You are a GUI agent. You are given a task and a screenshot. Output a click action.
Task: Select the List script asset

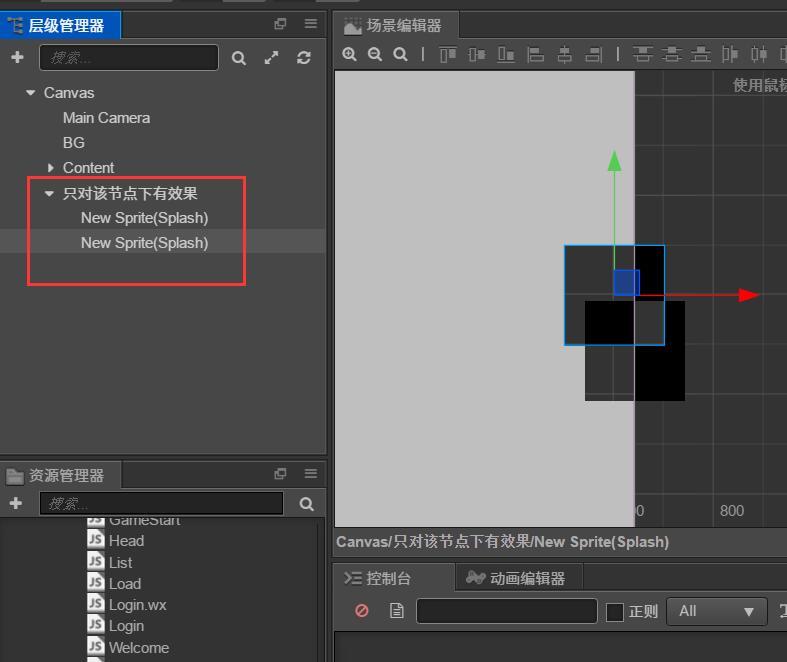coord(120,563)
